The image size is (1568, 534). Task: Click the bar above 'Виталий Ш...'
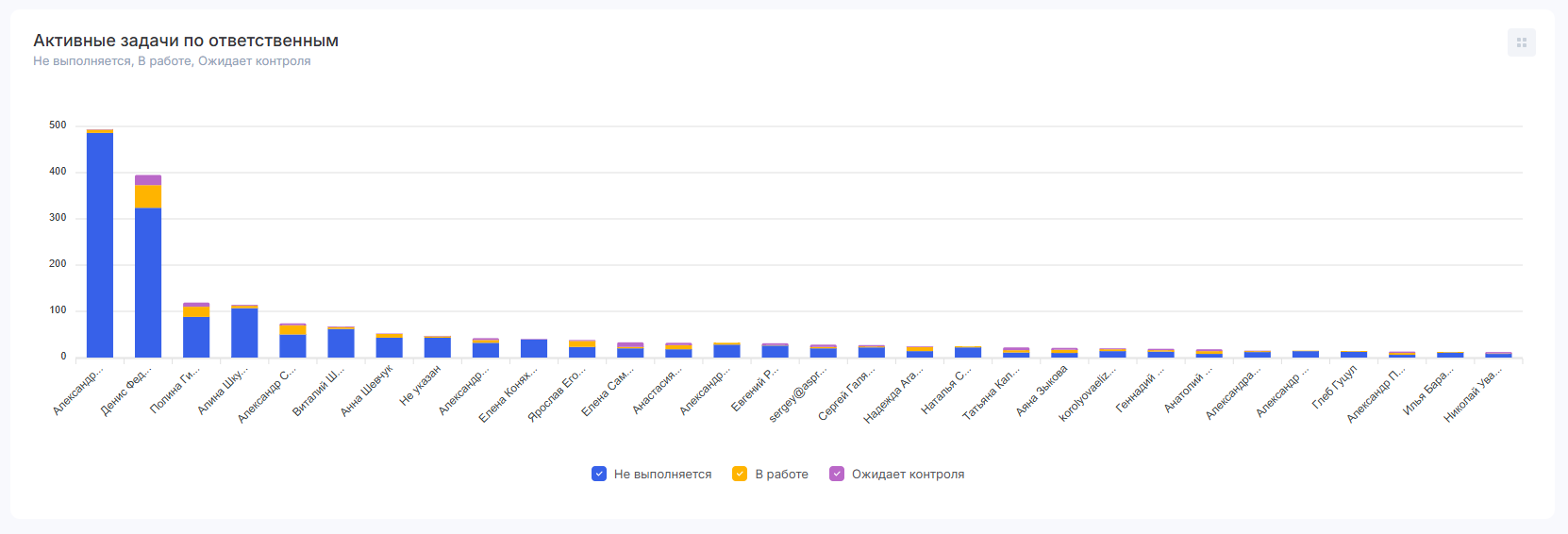[x=341, y=343]
